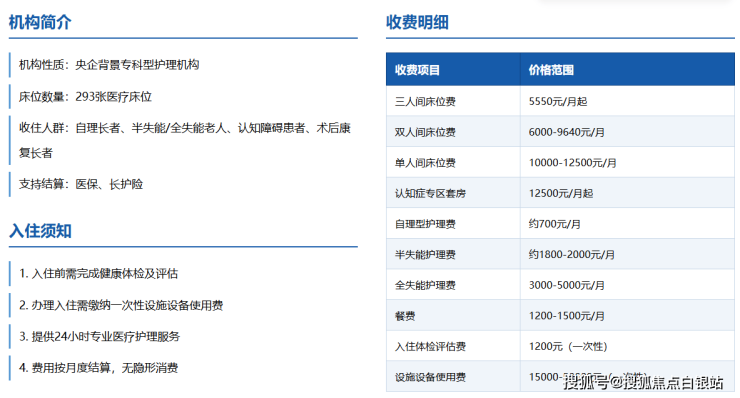Click the 价格范围 column header
Screen dimensions: 740x398
627,70
